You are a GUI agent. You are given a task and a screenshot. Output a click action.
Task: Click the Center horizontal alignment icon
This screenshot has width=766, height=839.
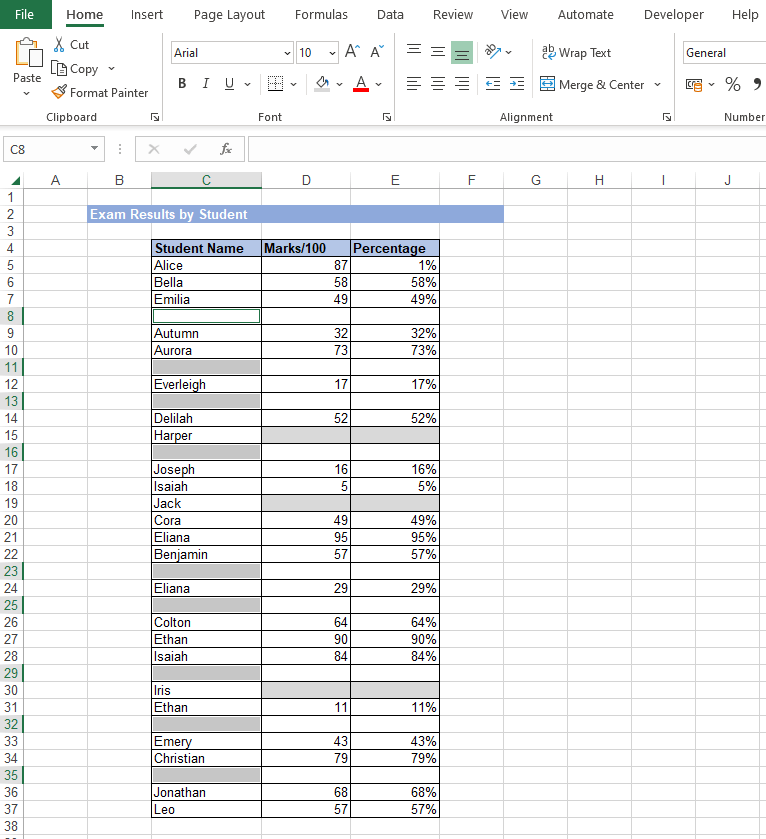pos(437,84)
